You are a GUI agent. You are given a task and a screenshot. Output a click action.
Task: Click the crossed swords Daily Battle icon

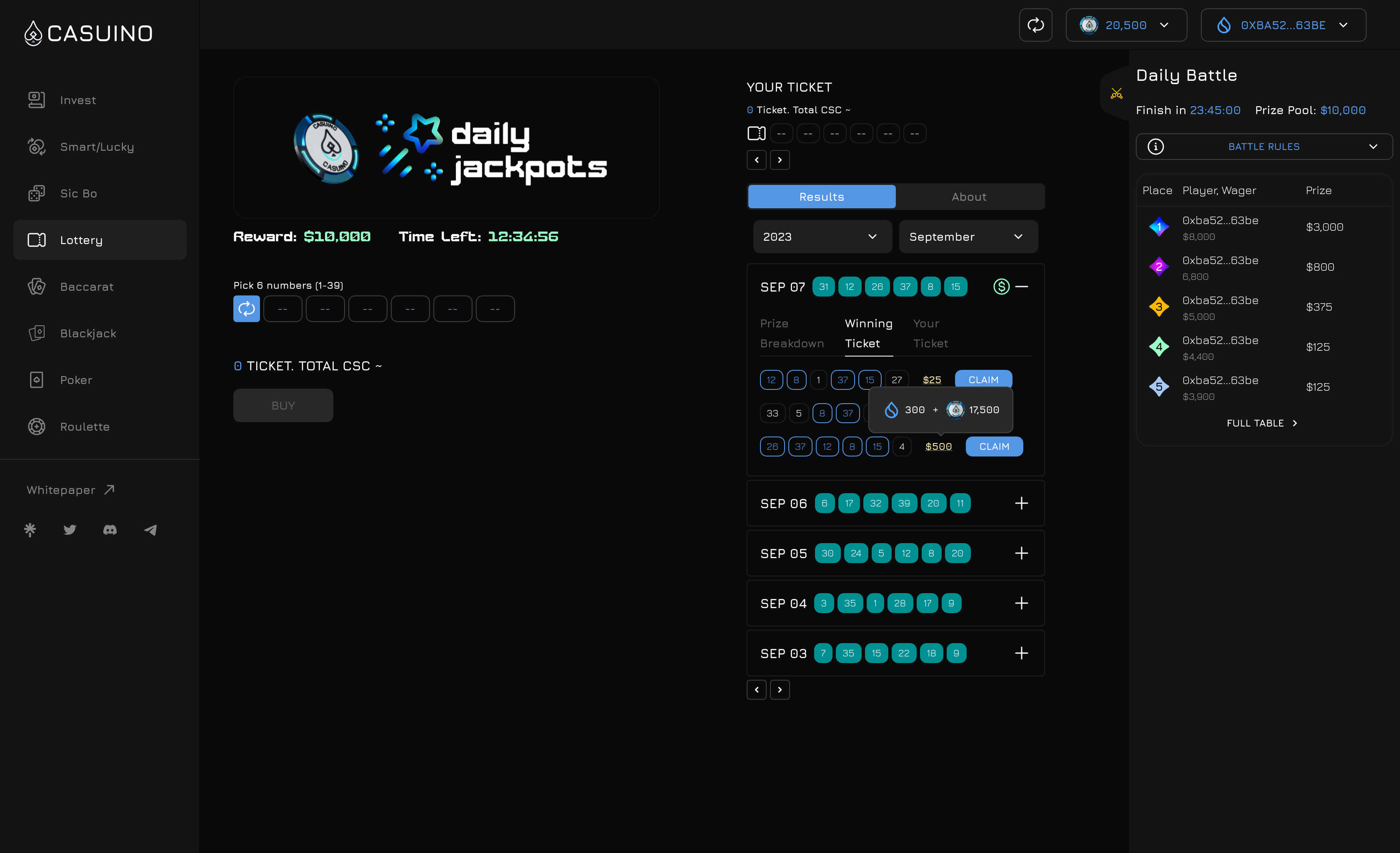pos(1117,94)
